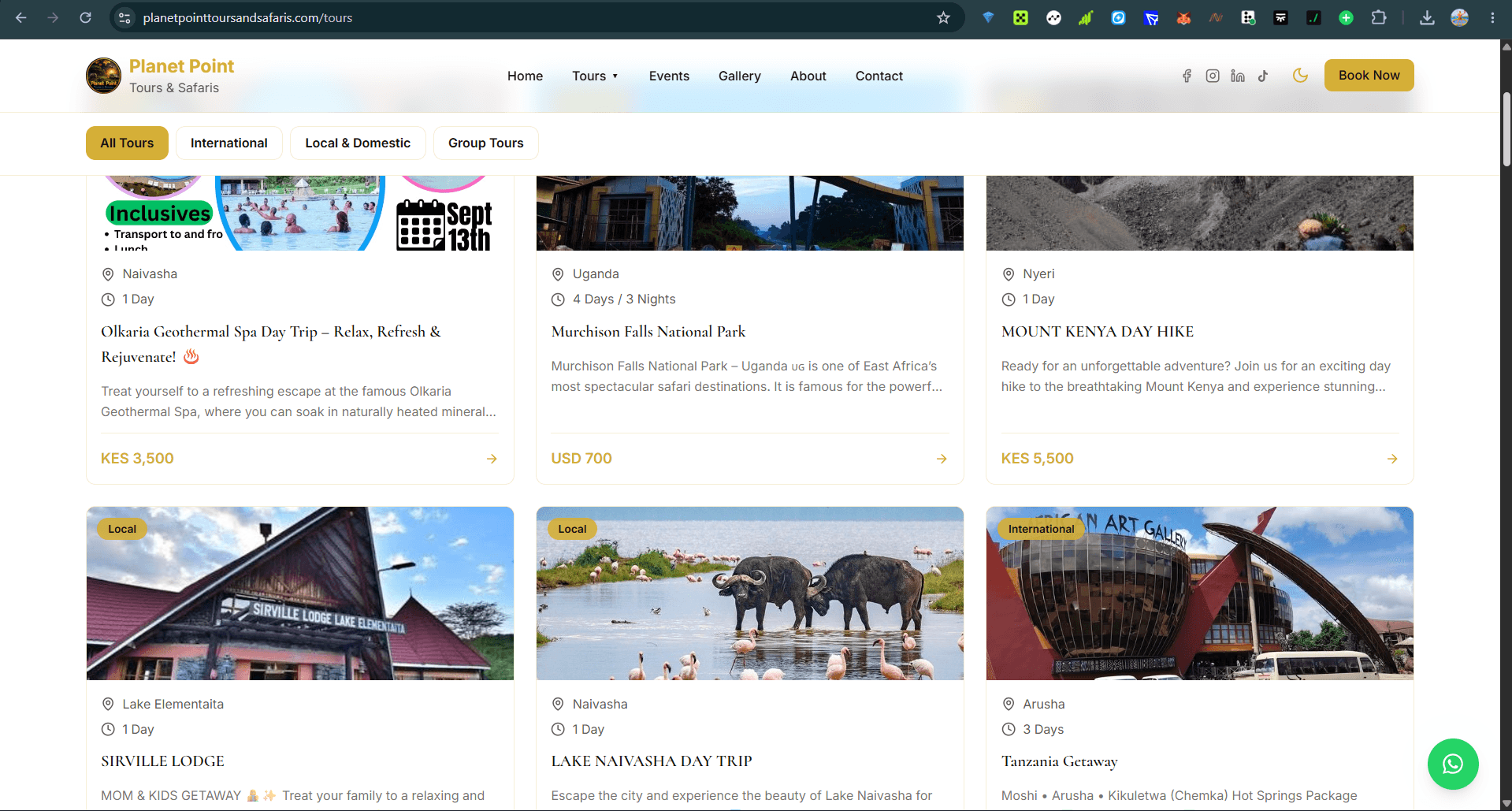Open the LinkedIn social icon in header
This screenshot has width=1512, height=811.
tap(1238, 76)
